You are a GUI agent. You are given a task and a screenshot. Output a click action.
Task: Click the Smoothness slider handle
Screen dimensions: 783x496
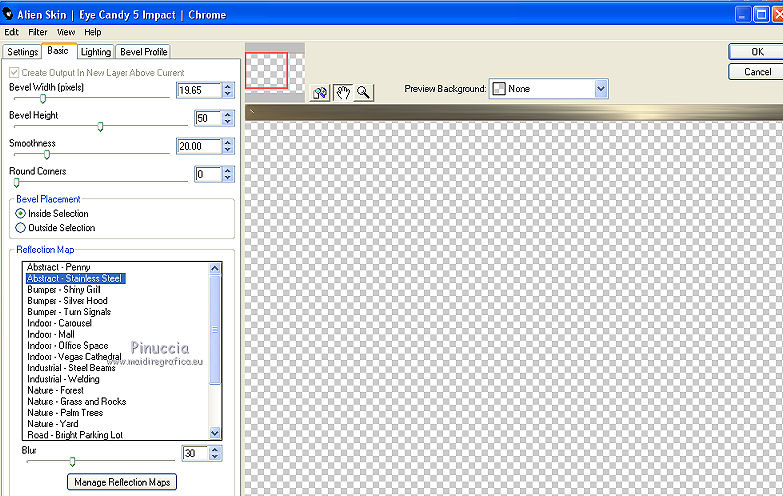pyautogui.click(x=47, y=154)
